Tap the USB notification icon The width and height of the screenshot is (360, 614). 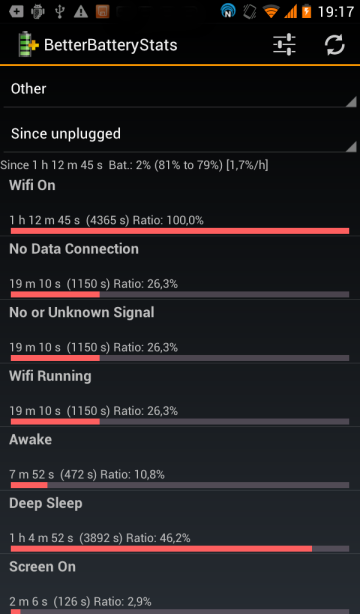click(60, 11)
